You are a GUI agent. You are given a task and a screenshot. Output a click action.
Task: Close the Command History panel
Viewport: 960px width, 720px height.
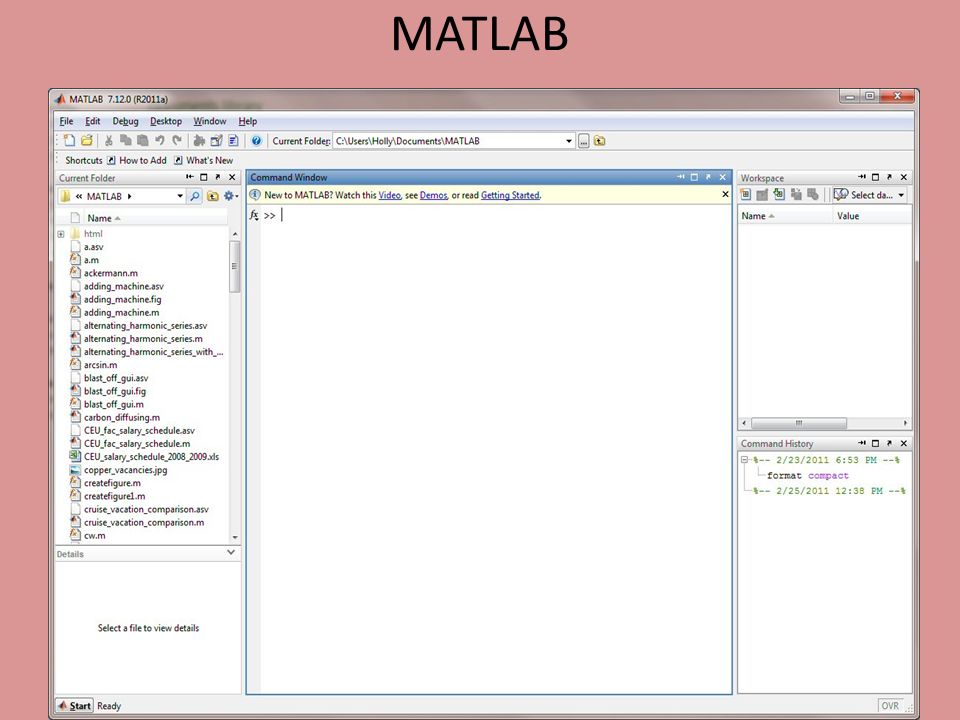coord(904,443)
